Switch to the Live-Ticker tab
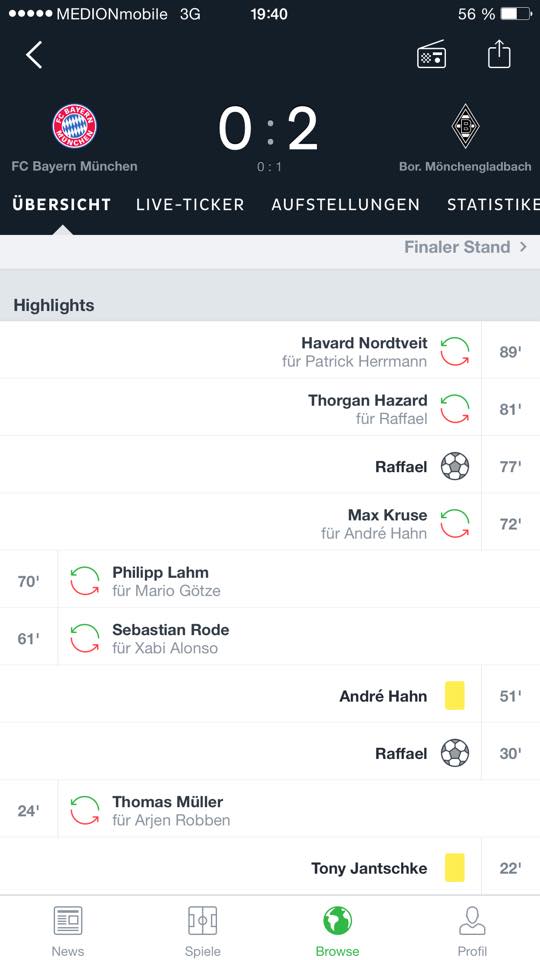 [x=190, y=204]
